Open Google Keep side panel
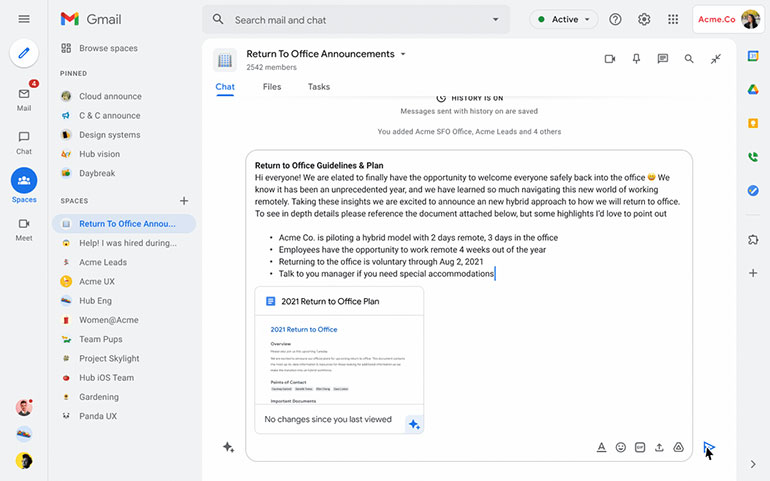The height and width of the screenshot is (481, 770). click(753, 123)
